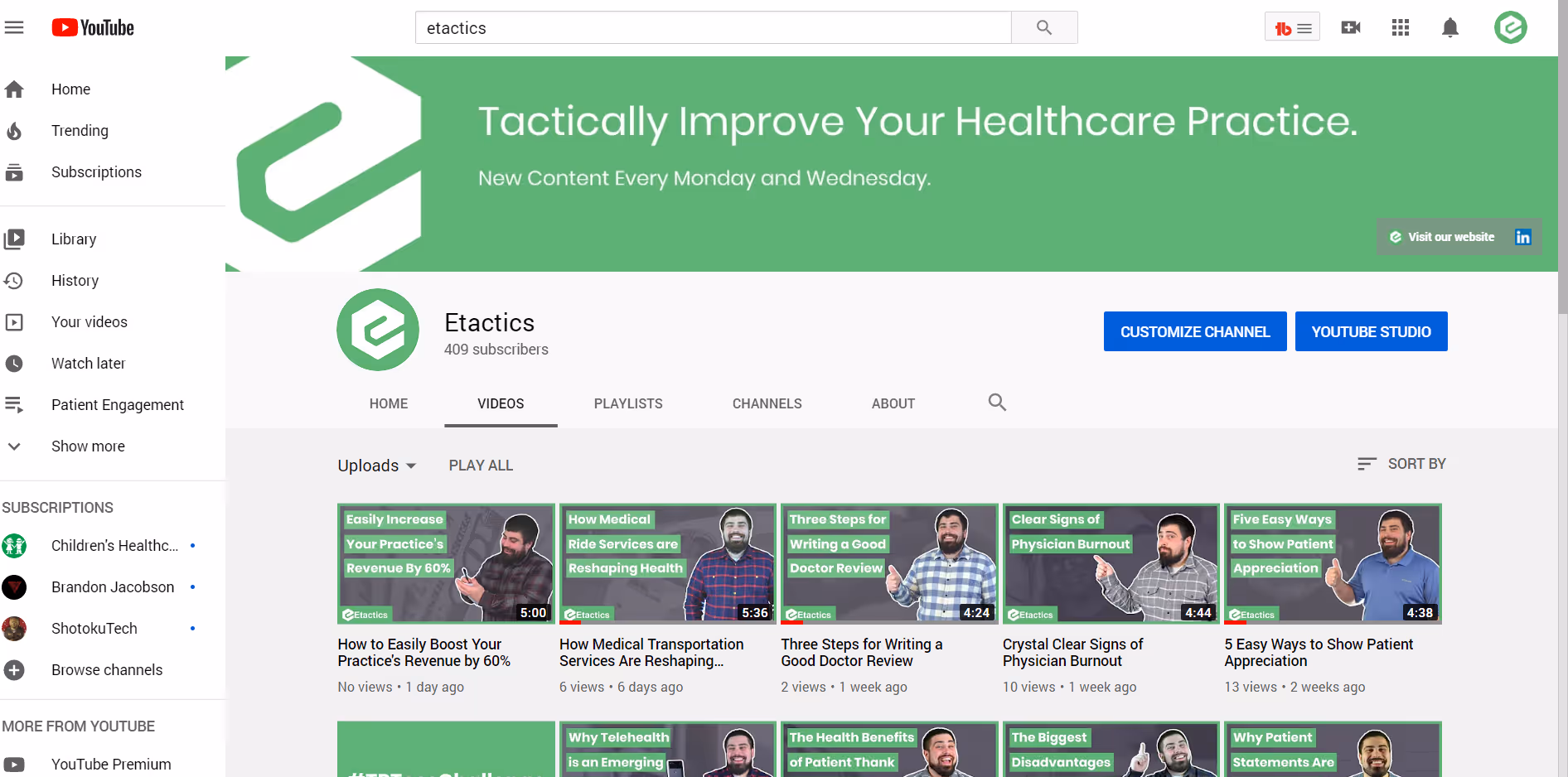Open the hamburger navigation menu
This screenshot has height=777, width=1568.
[15, 27]
